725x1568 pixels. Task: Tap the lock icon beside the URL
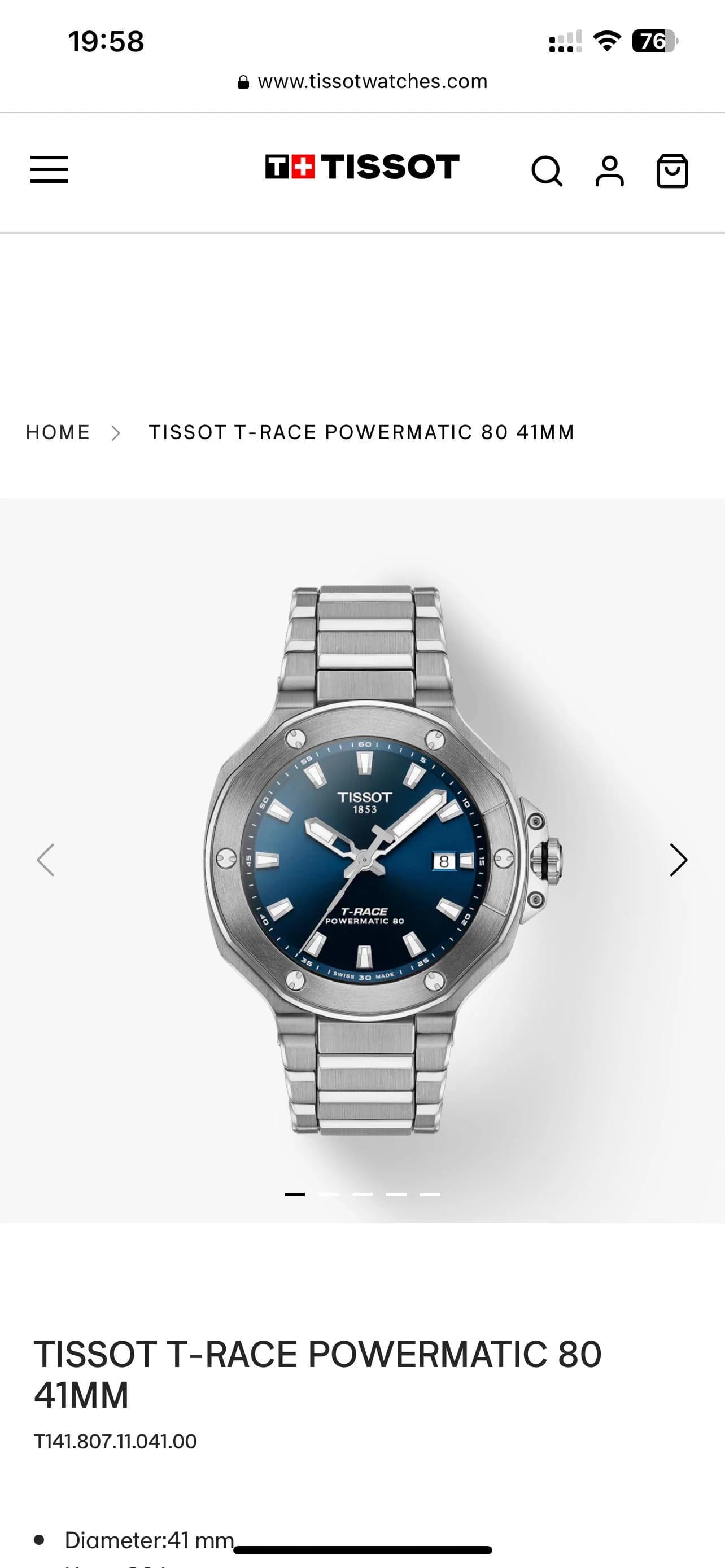point(243,82)
